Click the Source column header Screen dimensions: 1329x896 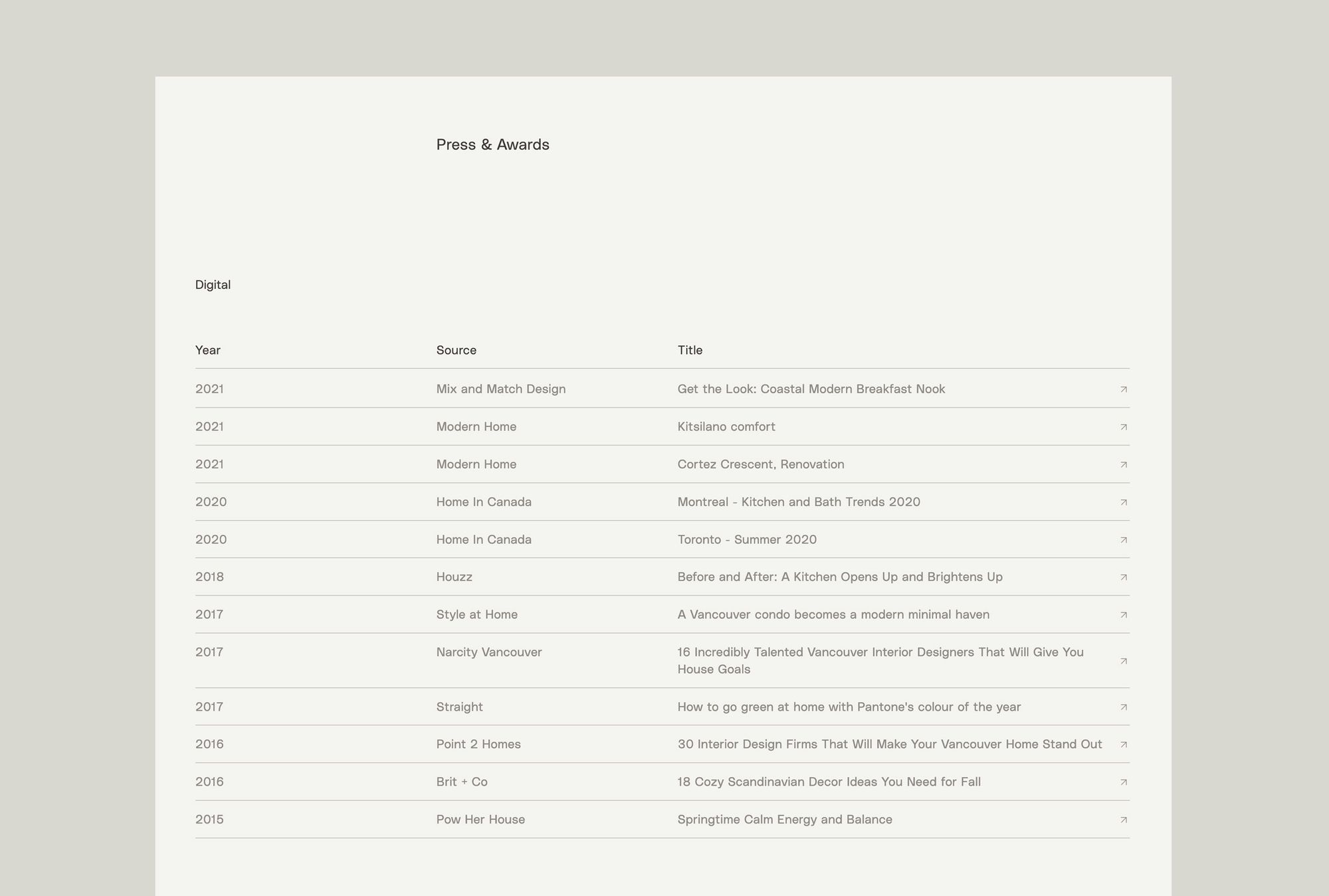(457, 350)
